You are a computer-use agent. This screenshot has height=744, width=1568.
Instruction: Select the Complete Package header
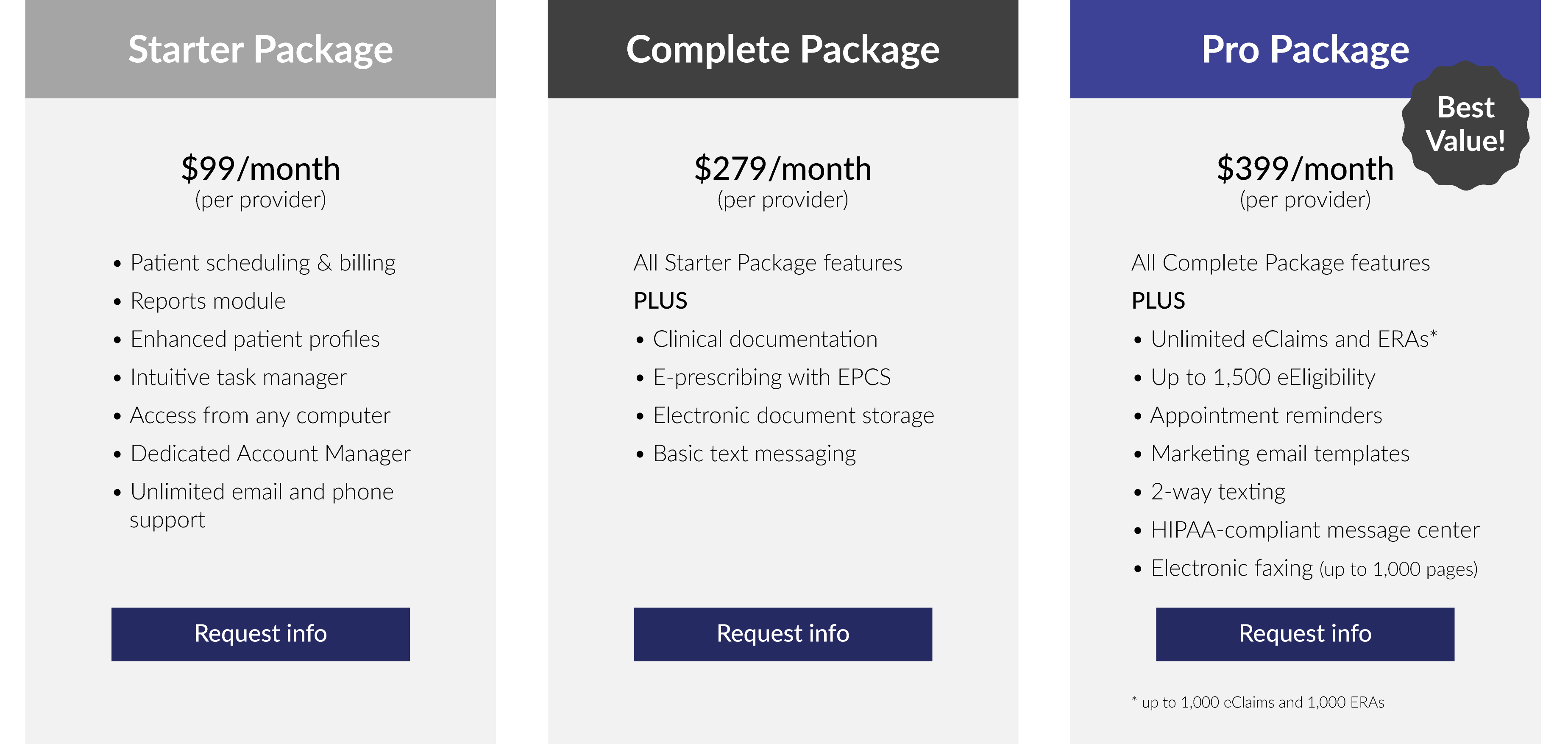coord(783,49)
